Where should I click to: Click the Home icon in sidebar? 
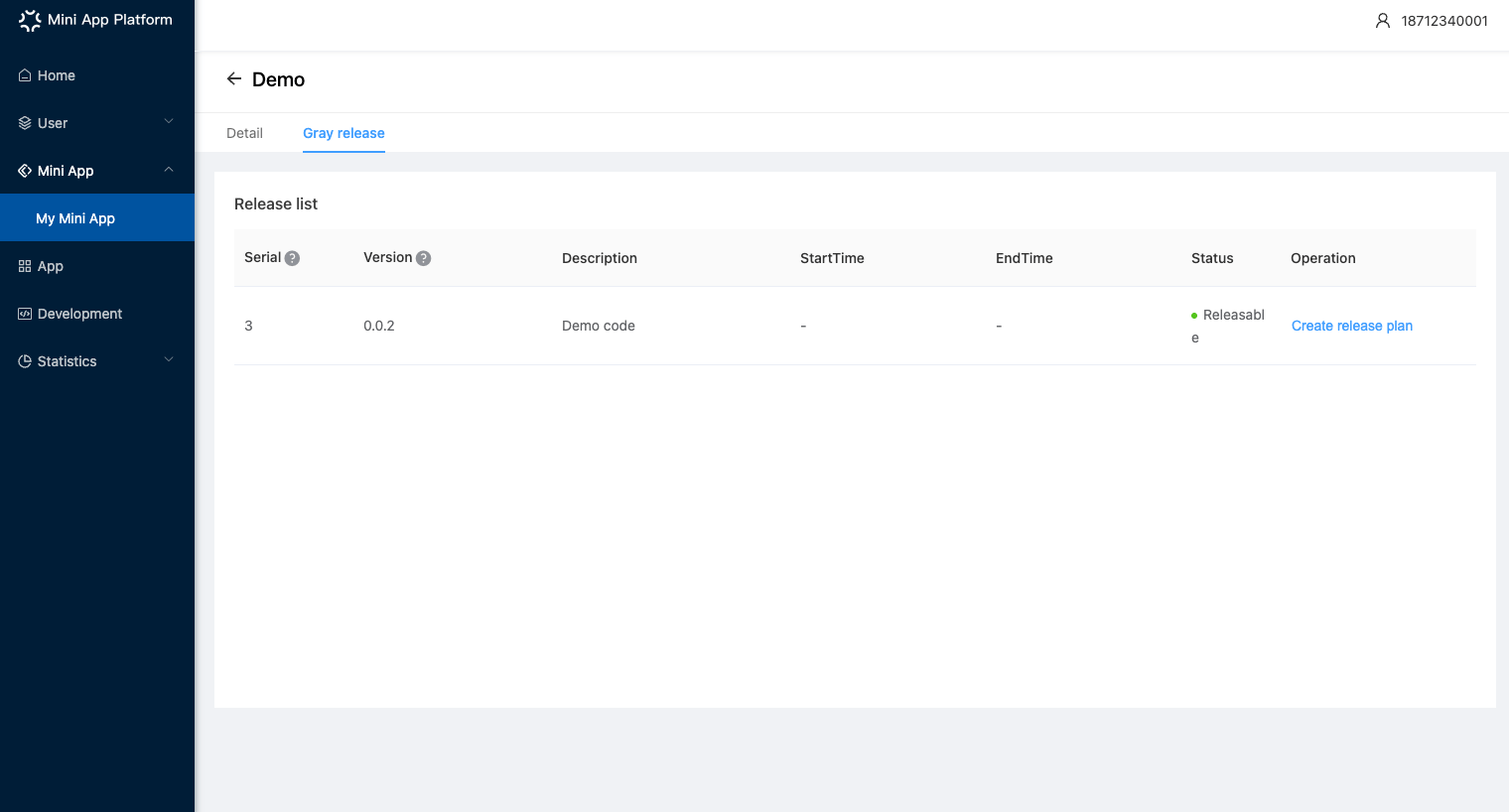pyautogui.click(x=25, y=75)
